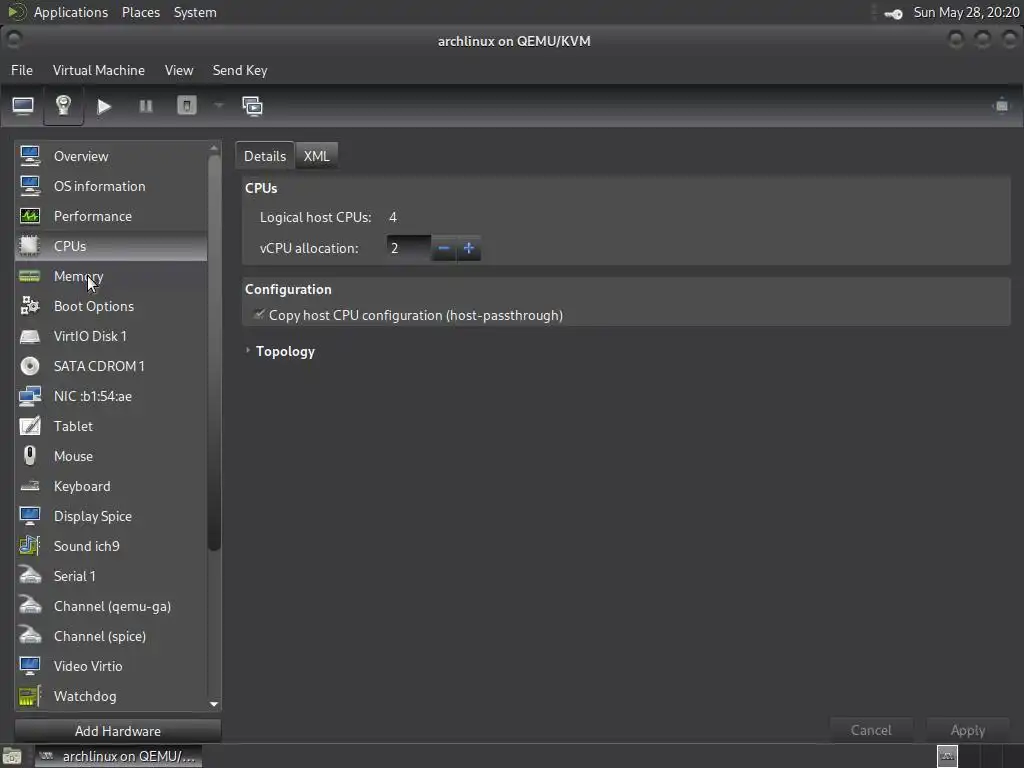Increase vCPU allocation with plus button
The width and height of the screenshot is (1024, 768).
click(468, 248)
